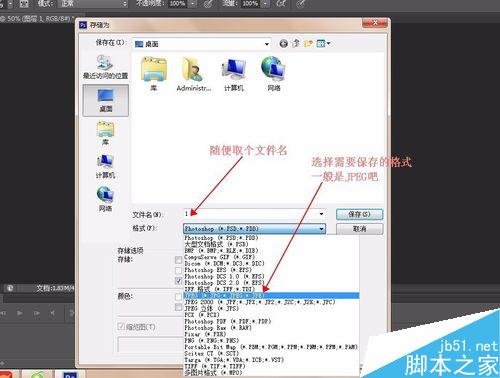Select the 库 folder in file list
500x378 pixels.
[154, 74]
